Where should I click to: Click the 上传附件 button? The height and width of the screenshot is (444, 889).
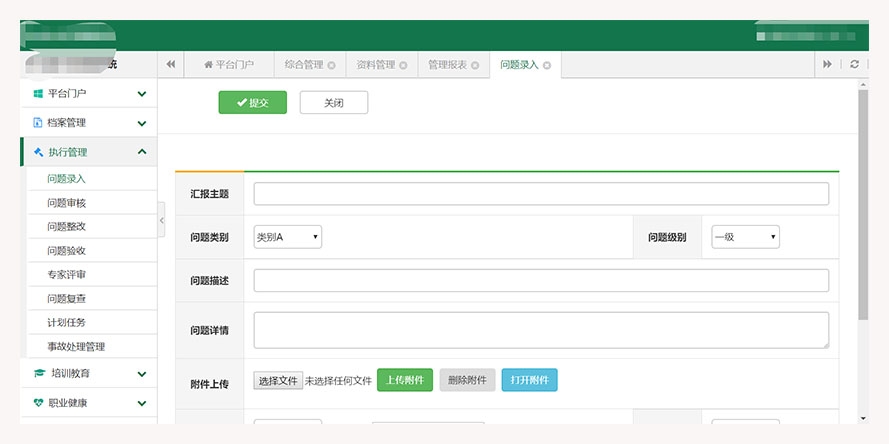click(x=405, y=380)
